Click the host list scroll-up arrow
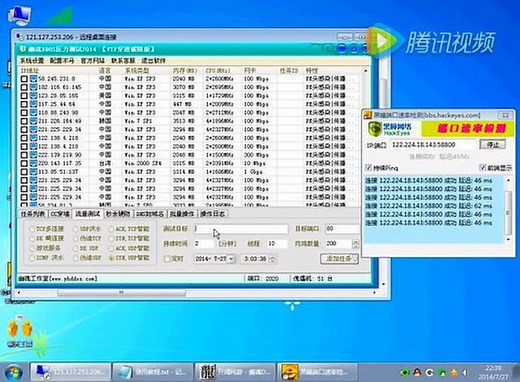 point(366,71)
